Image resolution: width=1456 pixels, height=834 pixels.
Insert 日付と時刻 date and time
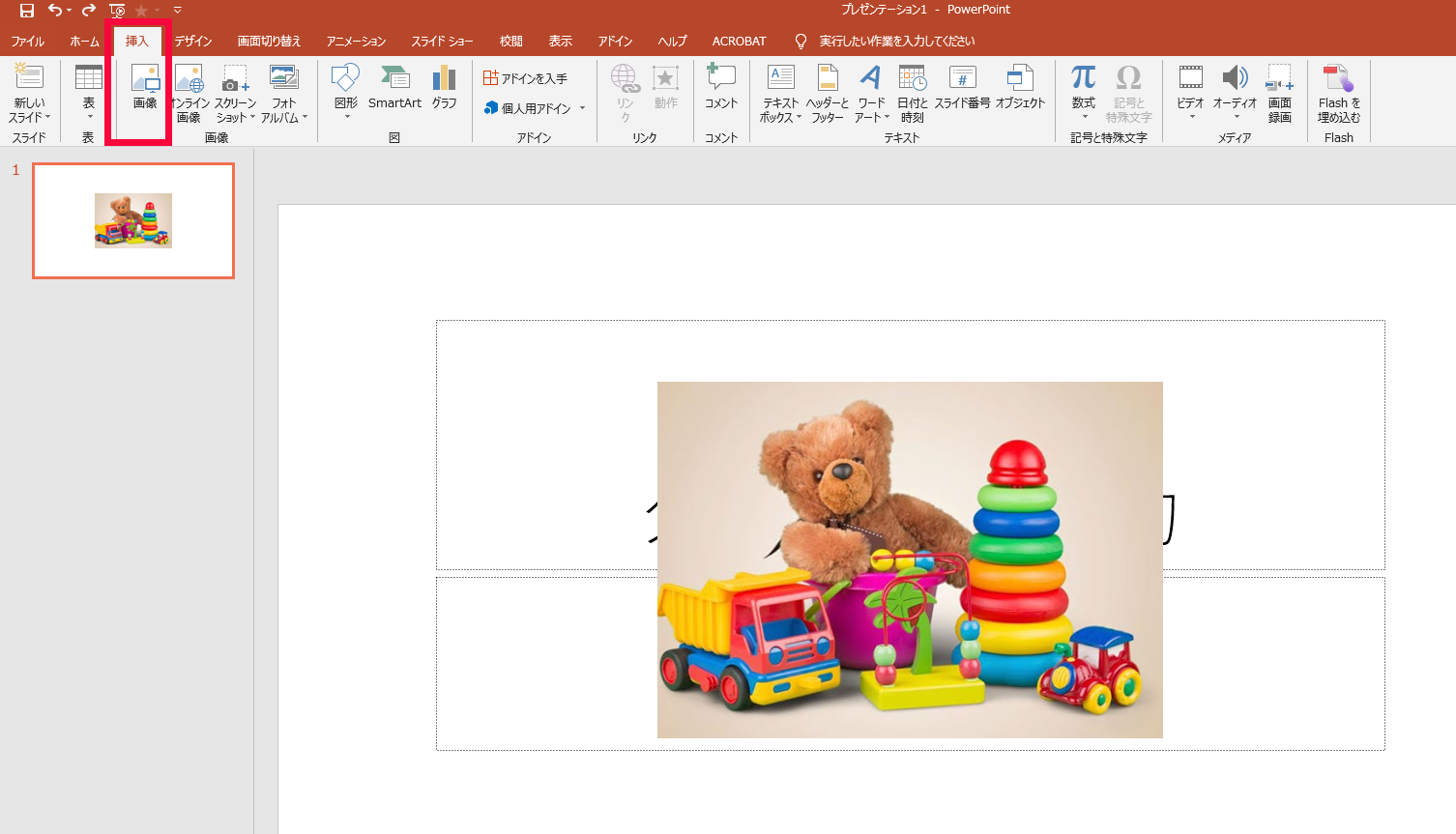click(912, 93)
